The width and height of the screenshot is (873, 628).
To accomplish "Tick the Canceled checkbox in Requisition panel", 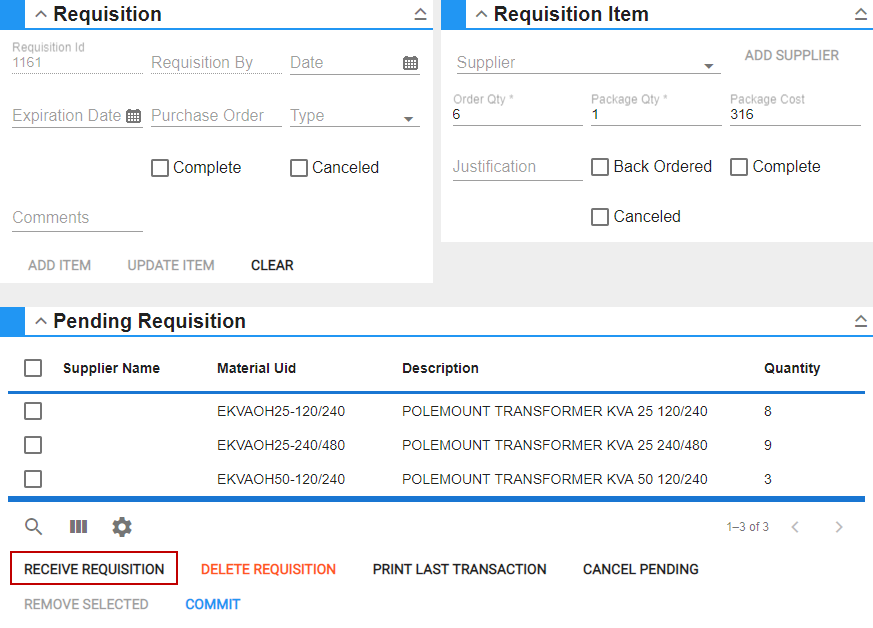I will (299, 168).
